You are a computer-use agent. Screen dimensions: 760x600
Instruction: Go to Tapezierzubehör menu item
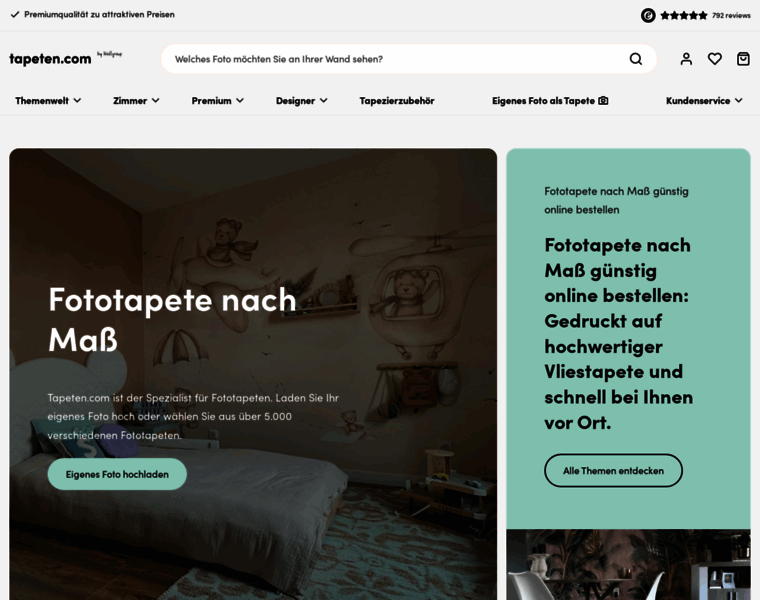coord(396,101)
